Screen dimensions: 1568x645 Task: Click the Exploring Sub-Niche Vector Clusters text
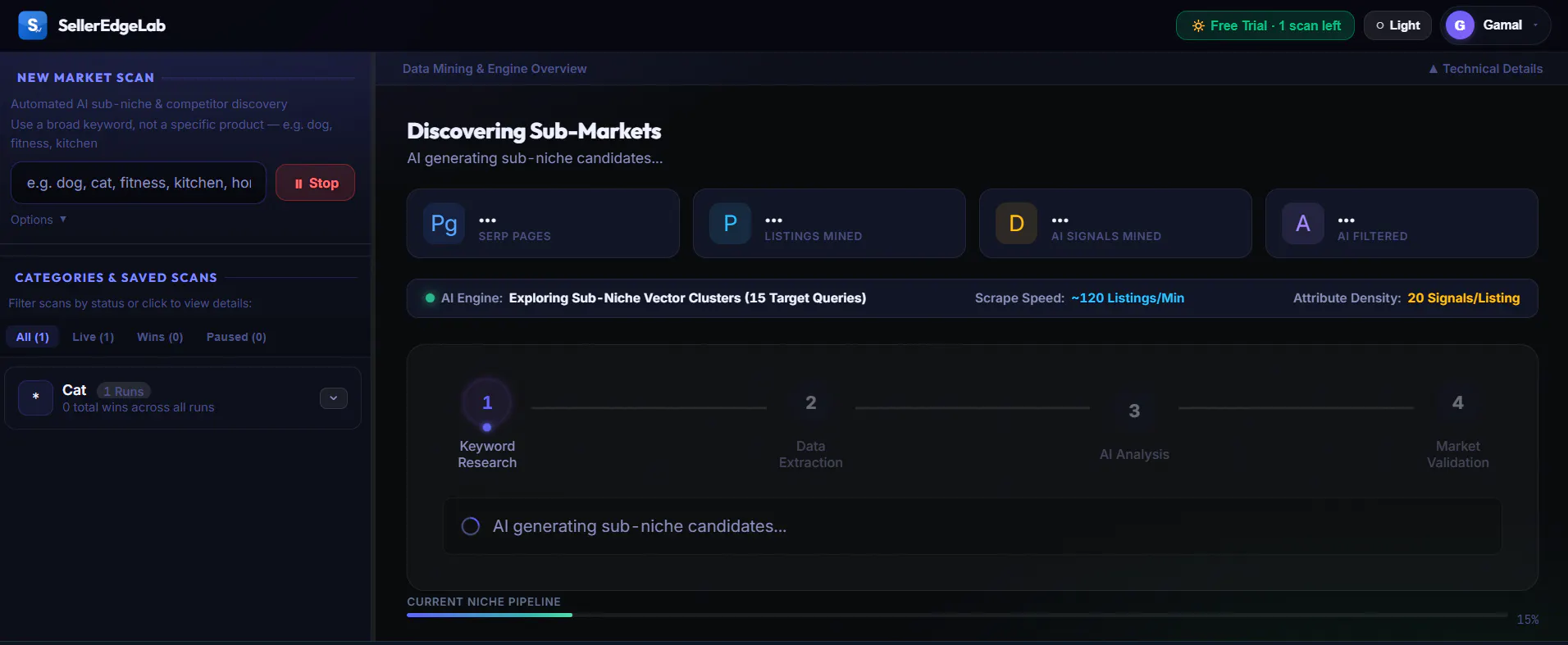coord(687,298)
